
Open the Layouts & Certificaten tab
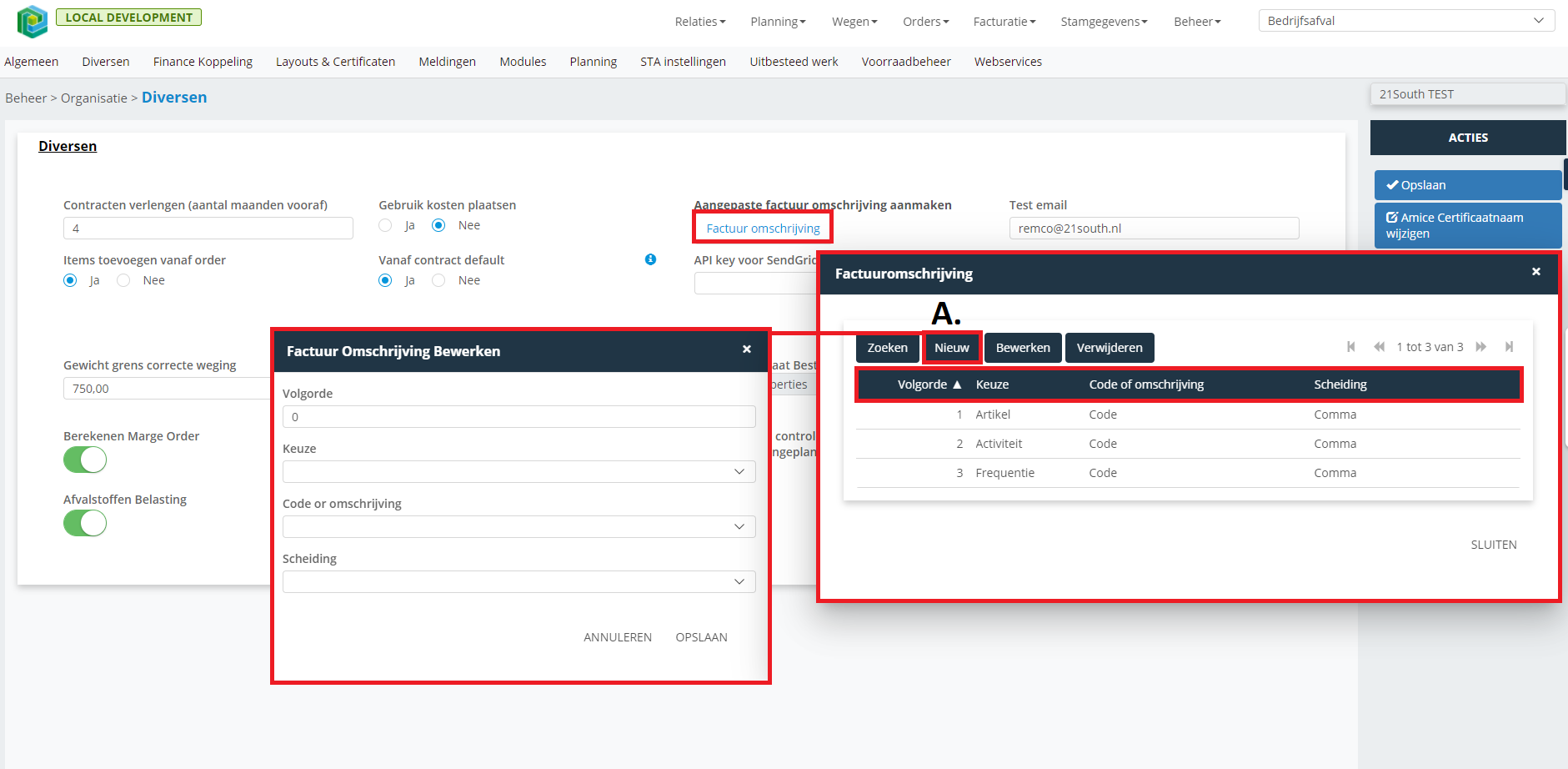[335, 62]
